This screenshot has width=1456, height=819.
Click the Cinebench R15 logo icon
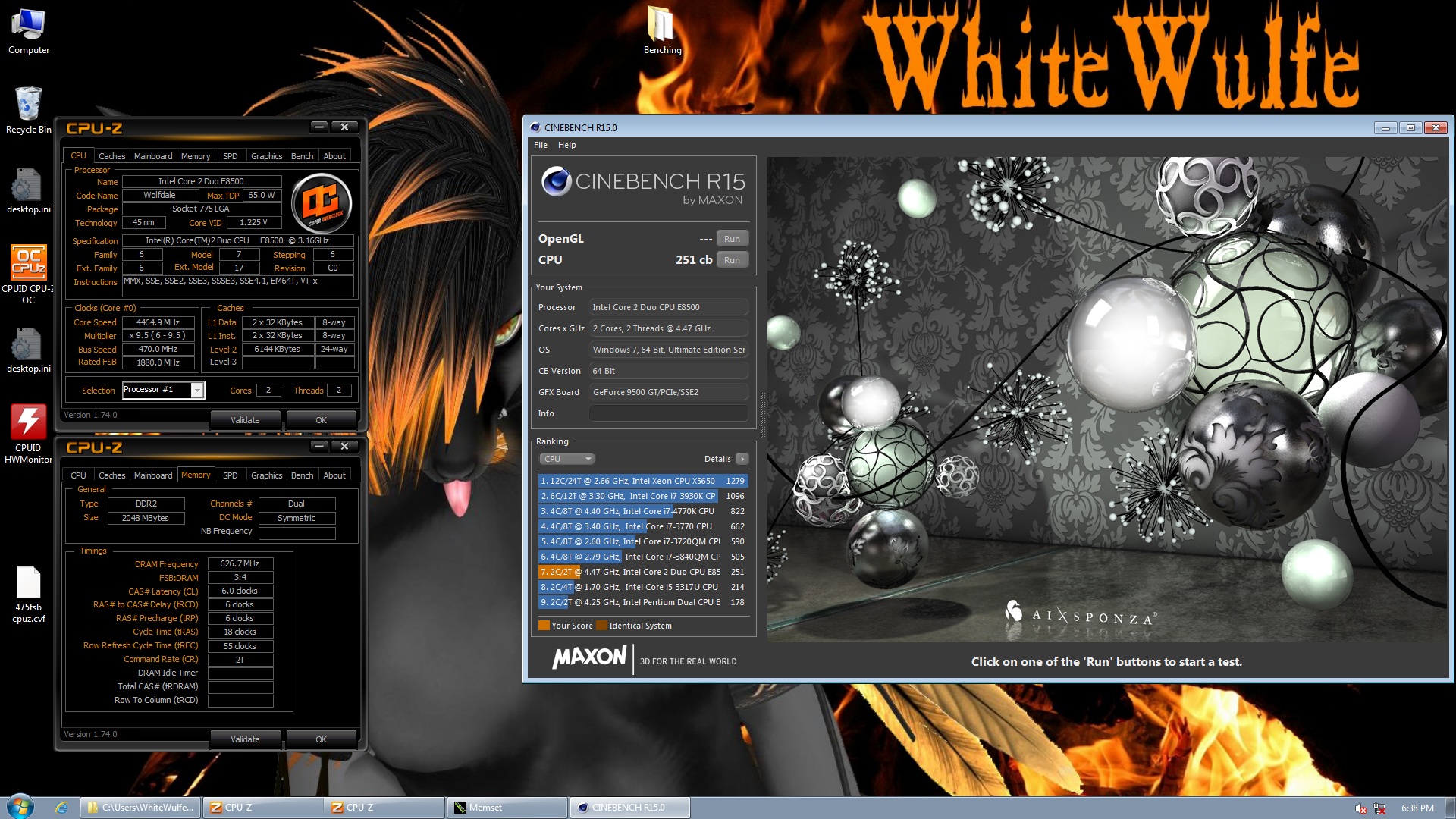556,181
